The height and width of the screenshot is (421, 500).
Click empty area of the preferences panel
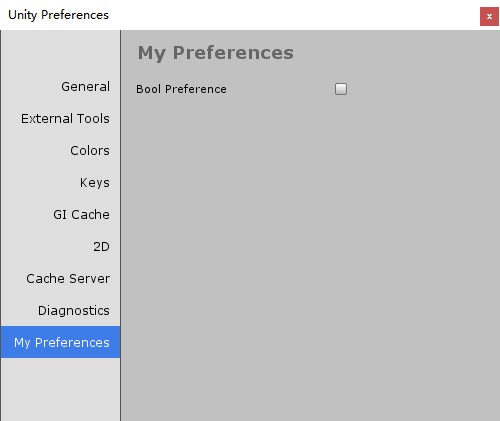tap(310, 250)
